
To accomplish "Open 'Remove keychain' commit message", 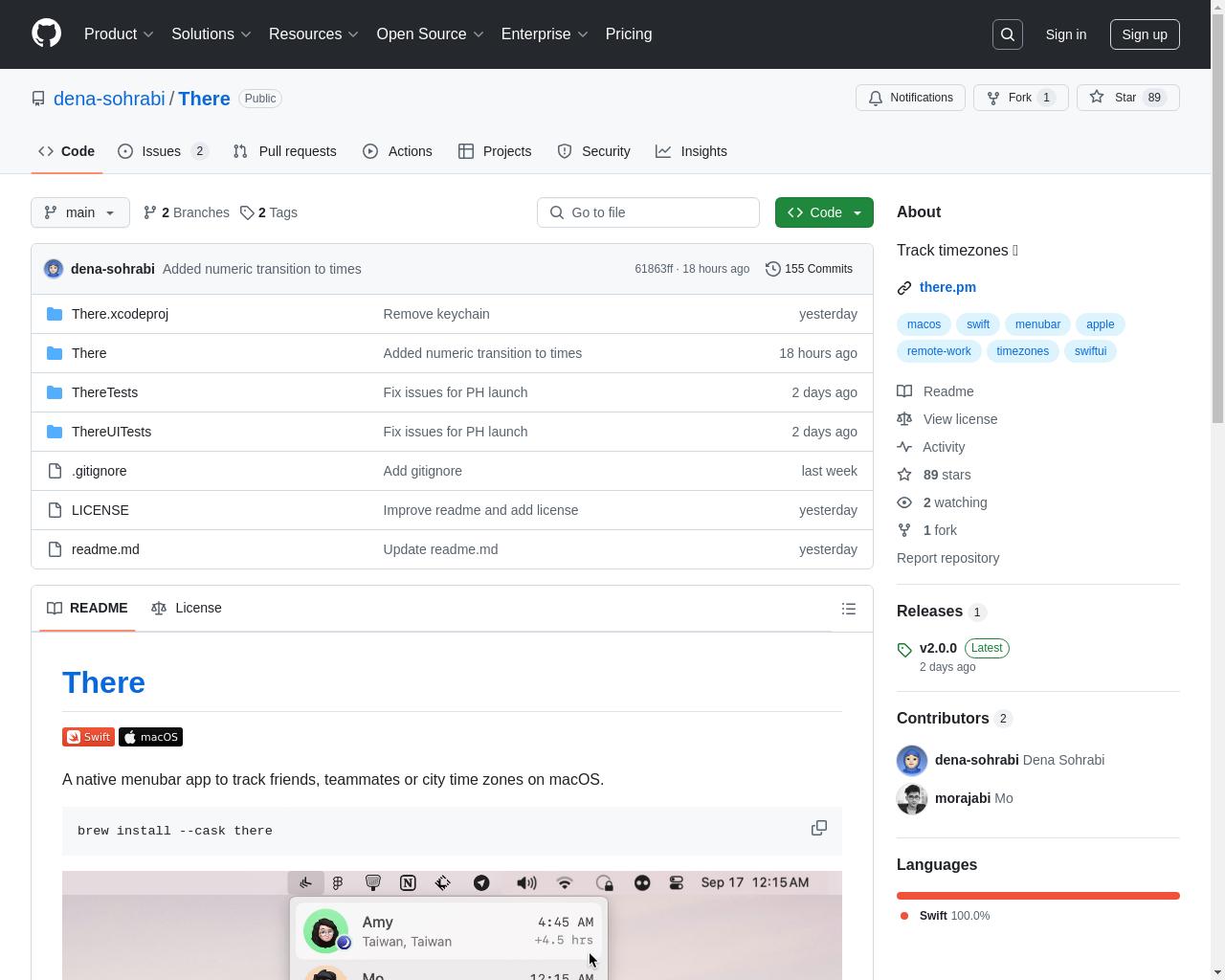I will coord(436,314).
